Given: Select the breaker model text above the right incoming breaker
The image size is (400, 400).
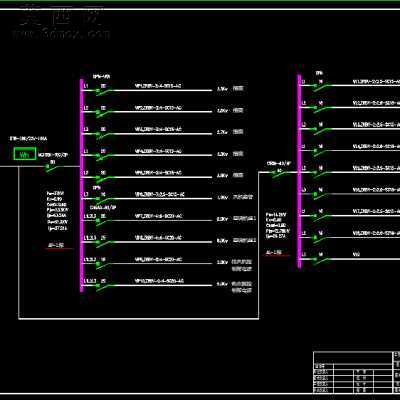Looking at the screenshot, I should click(279, 164).
